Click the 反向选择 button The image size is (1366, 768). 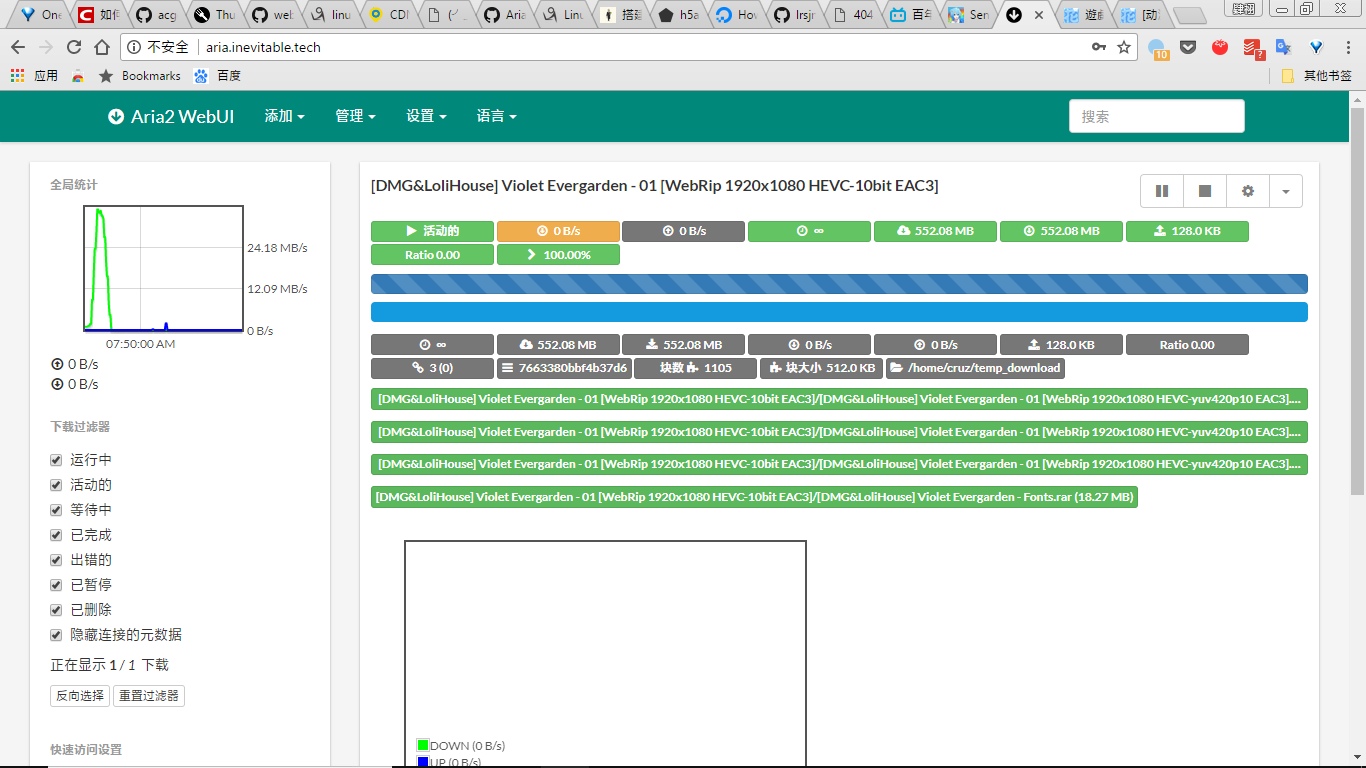(80, 696)
